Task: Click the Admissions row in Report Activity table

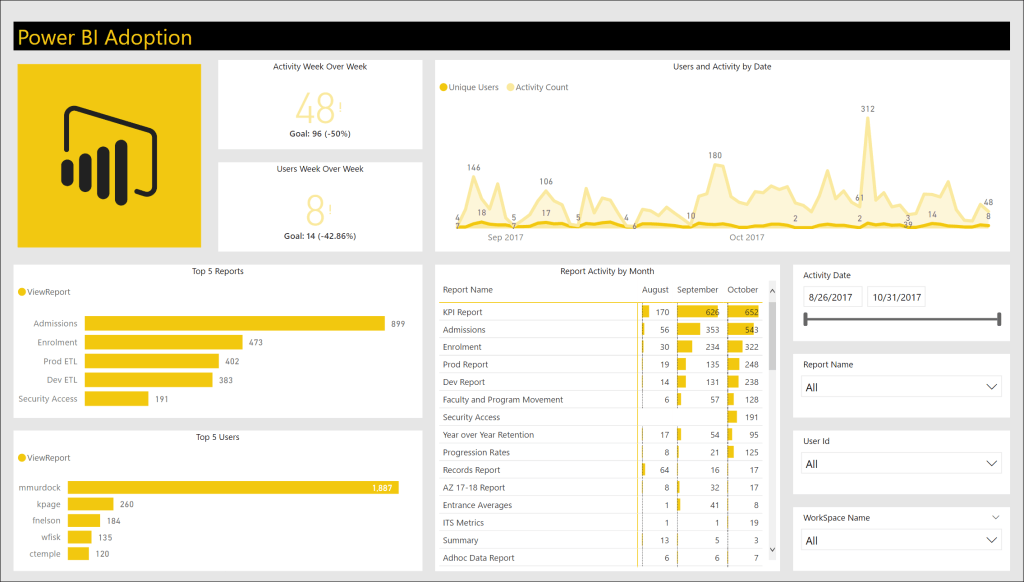Action: pyautogui.click(x=601, y=330)
